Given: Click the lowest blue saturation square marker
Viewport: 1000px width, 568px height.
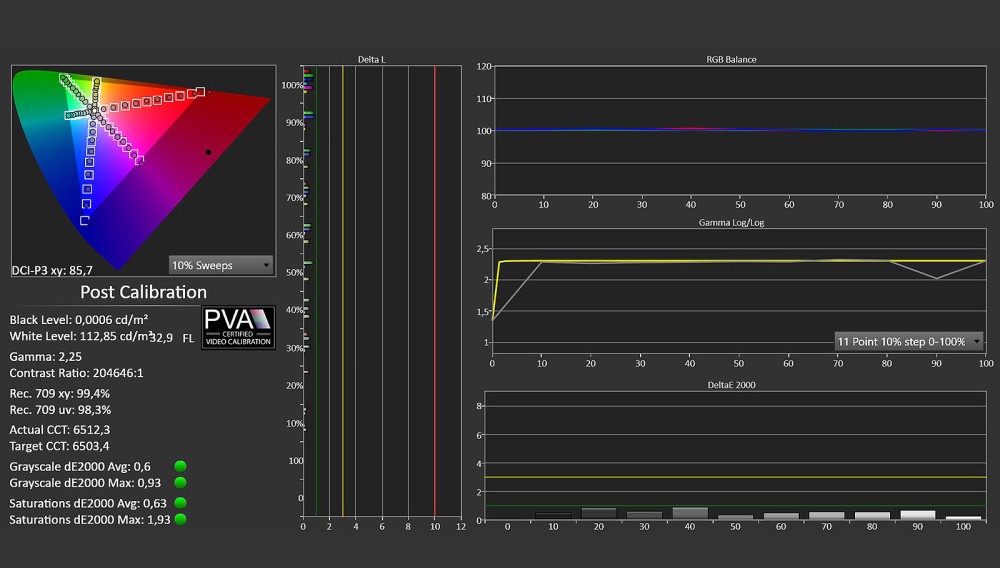Looking at the screenshot, I should tap(84, 221).
